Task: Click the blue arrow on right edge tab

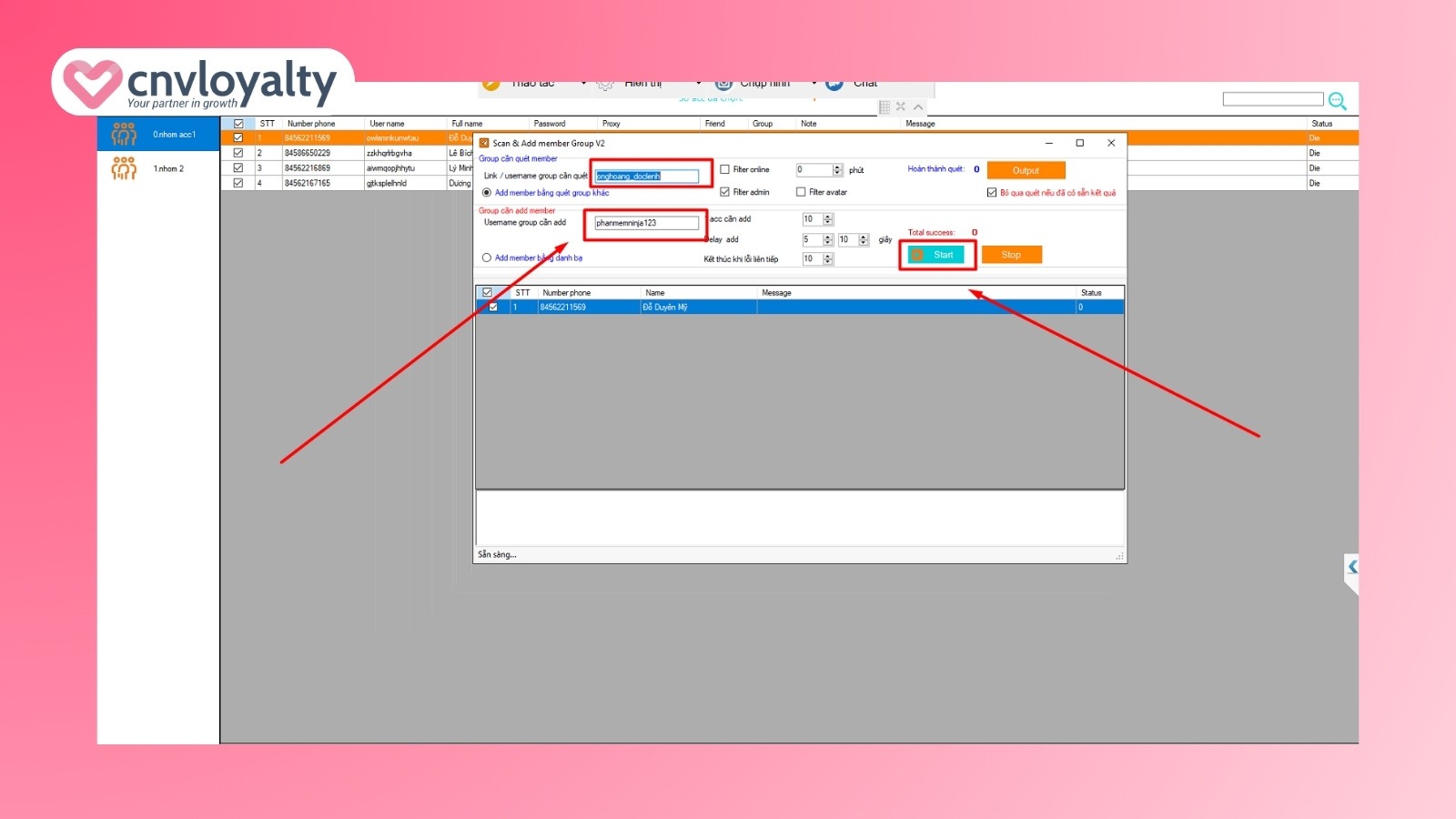Action: click(x=1352, y=567)
